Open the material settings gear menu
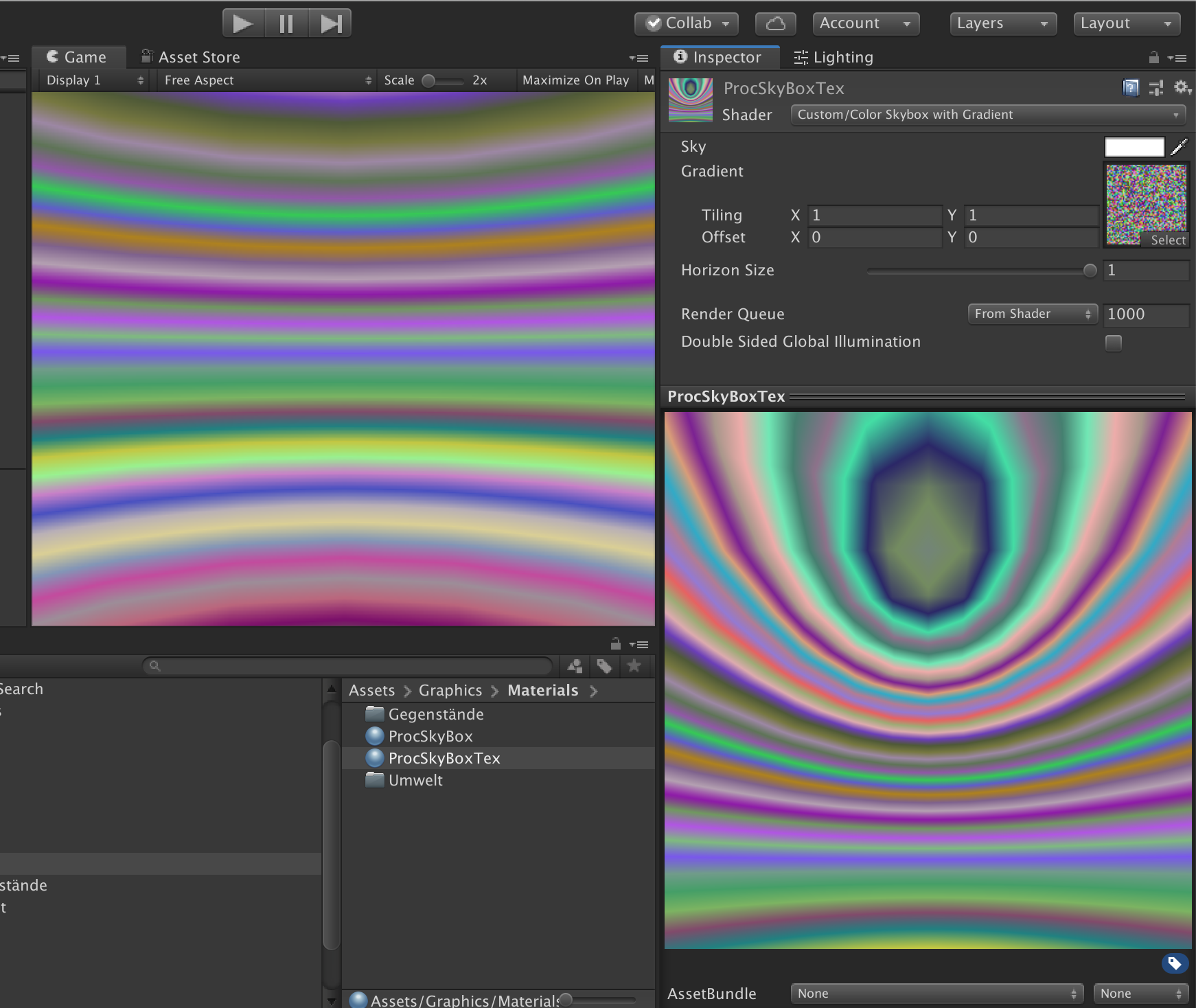1196x1008 pixels. [1182, 87]
